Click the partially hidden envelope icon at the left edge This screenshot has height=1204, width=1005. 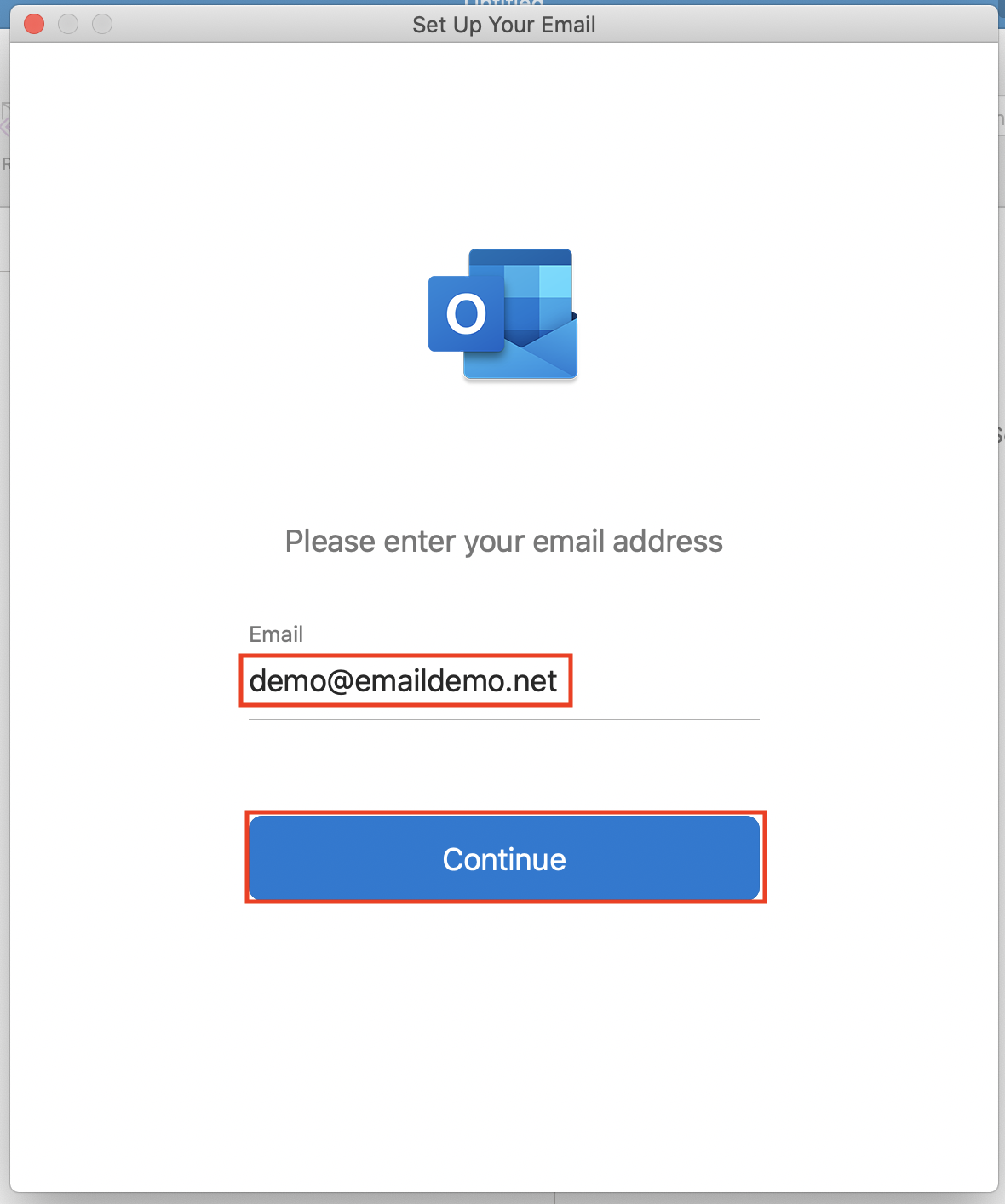(5, 111)
